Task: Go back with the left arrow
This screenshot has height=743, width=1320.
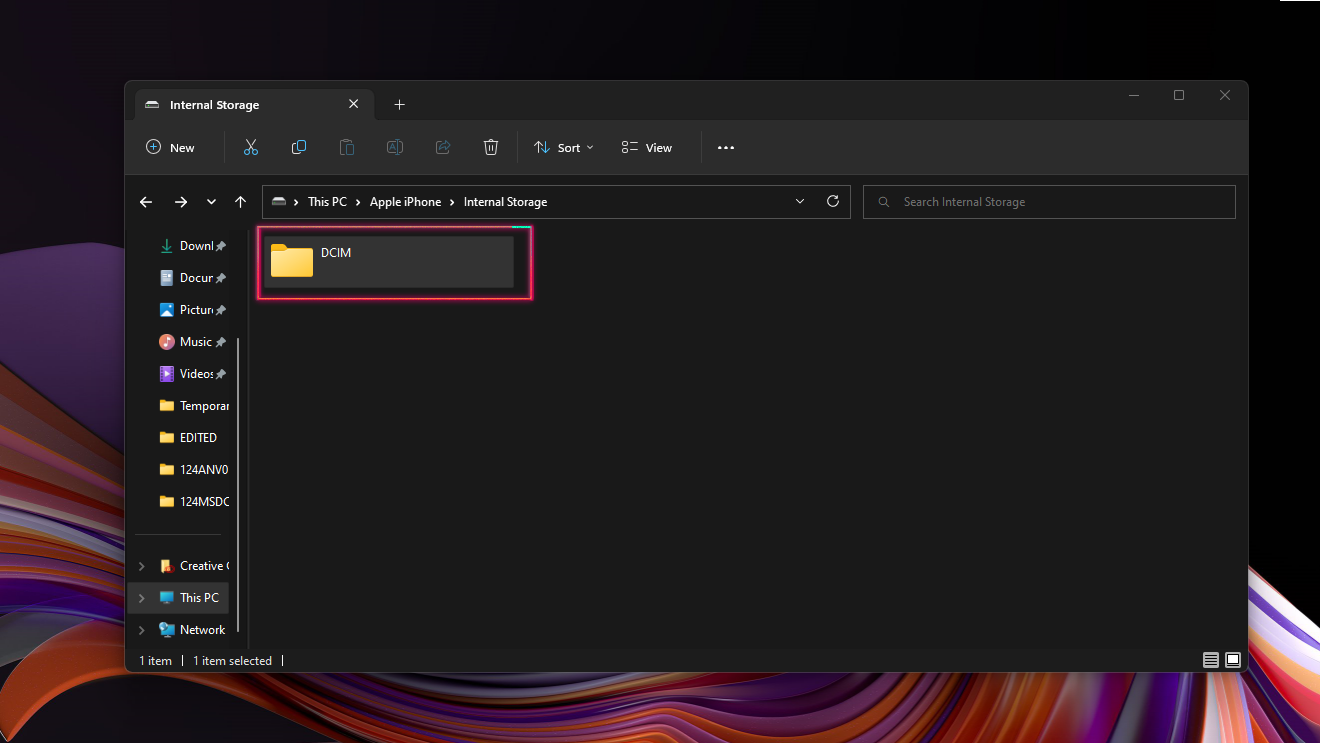Action: [x=146, y=202]
